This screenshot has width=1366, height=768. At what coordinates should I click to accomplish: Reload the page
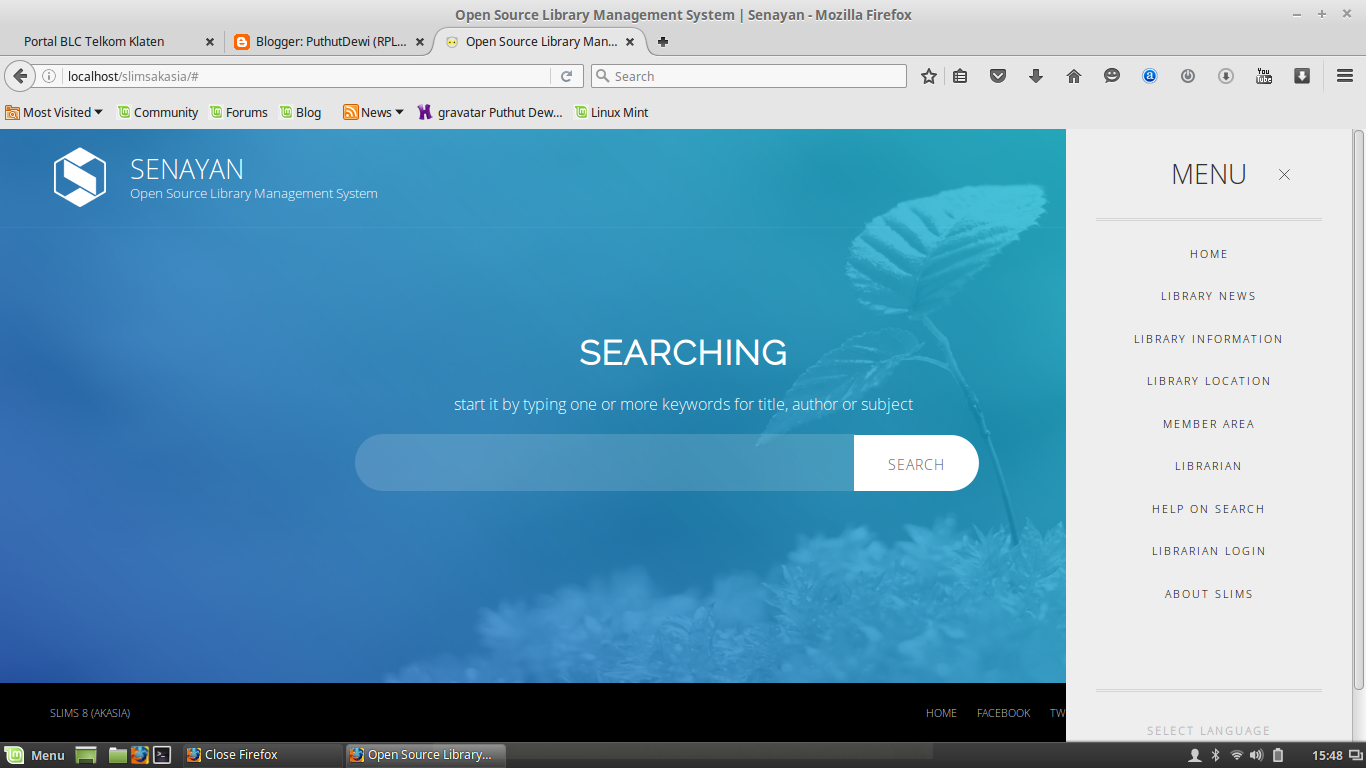click(566, 76)
